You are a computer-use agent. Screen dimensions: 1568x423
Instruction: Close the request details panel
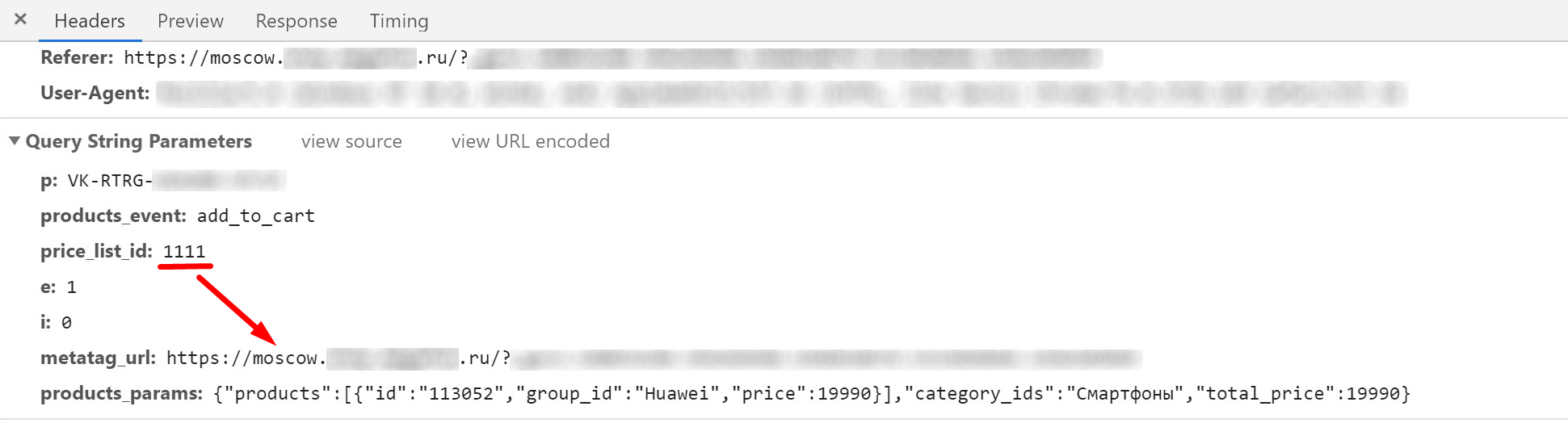click(x=21, y=19)
